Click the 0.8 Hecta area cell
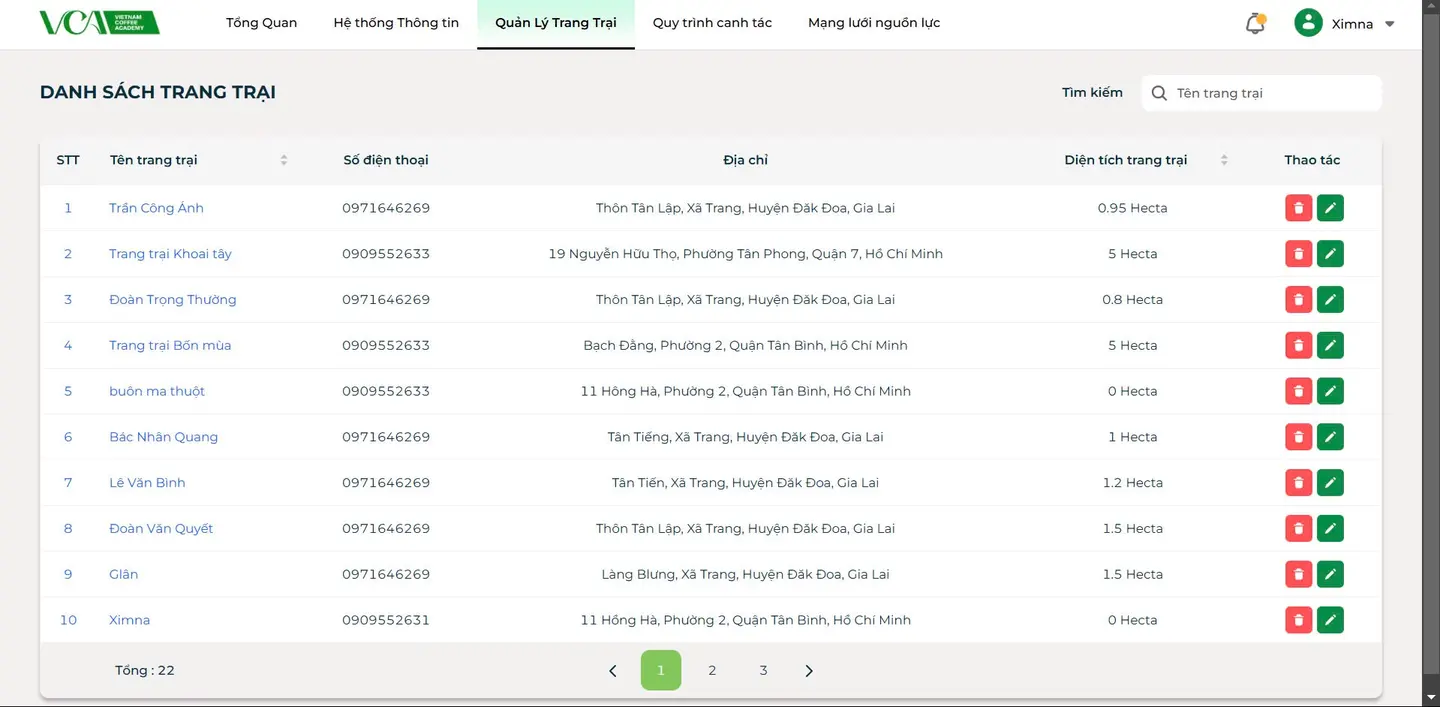This screenshot has height=707, width=1440. (x=1133, y=300)
